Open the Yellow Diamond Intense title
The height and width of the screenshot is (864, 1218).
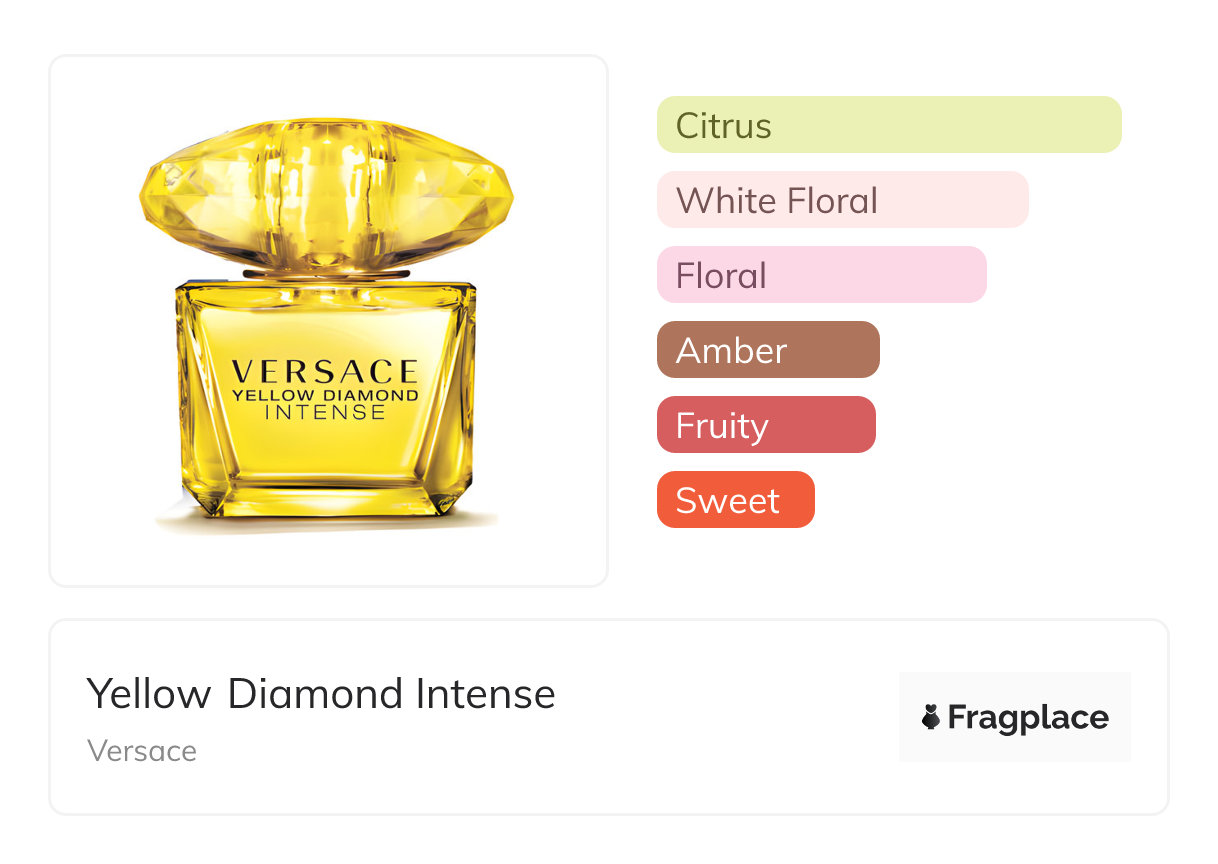pyautogui.click(x=320, y=693)
